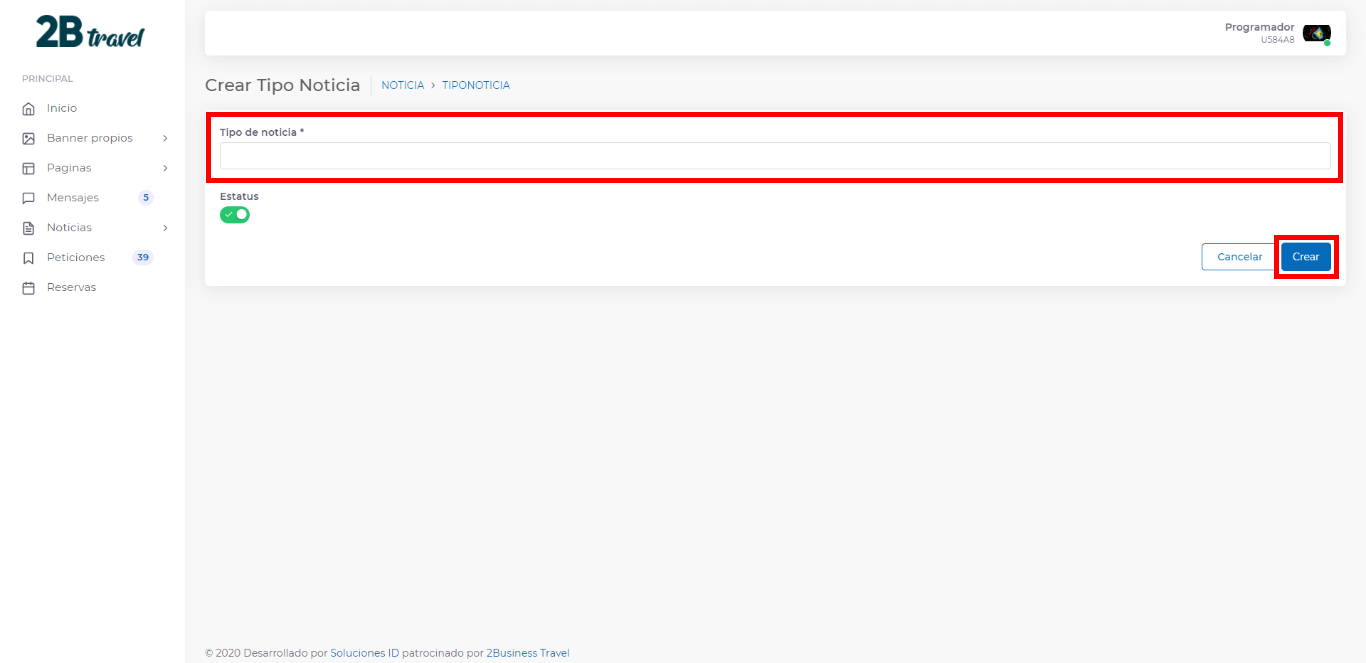
Task: Click the Crear button
Action: 1306,257
